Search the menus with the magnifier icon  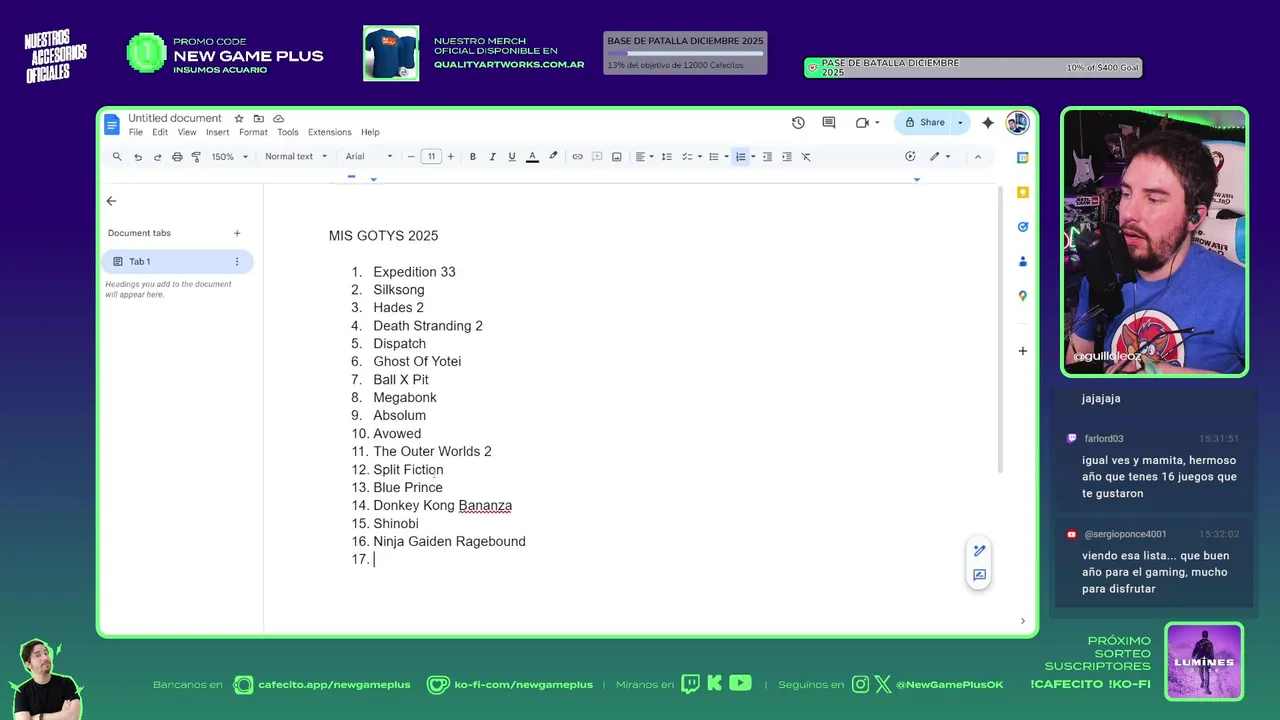[x=117, y=157]
